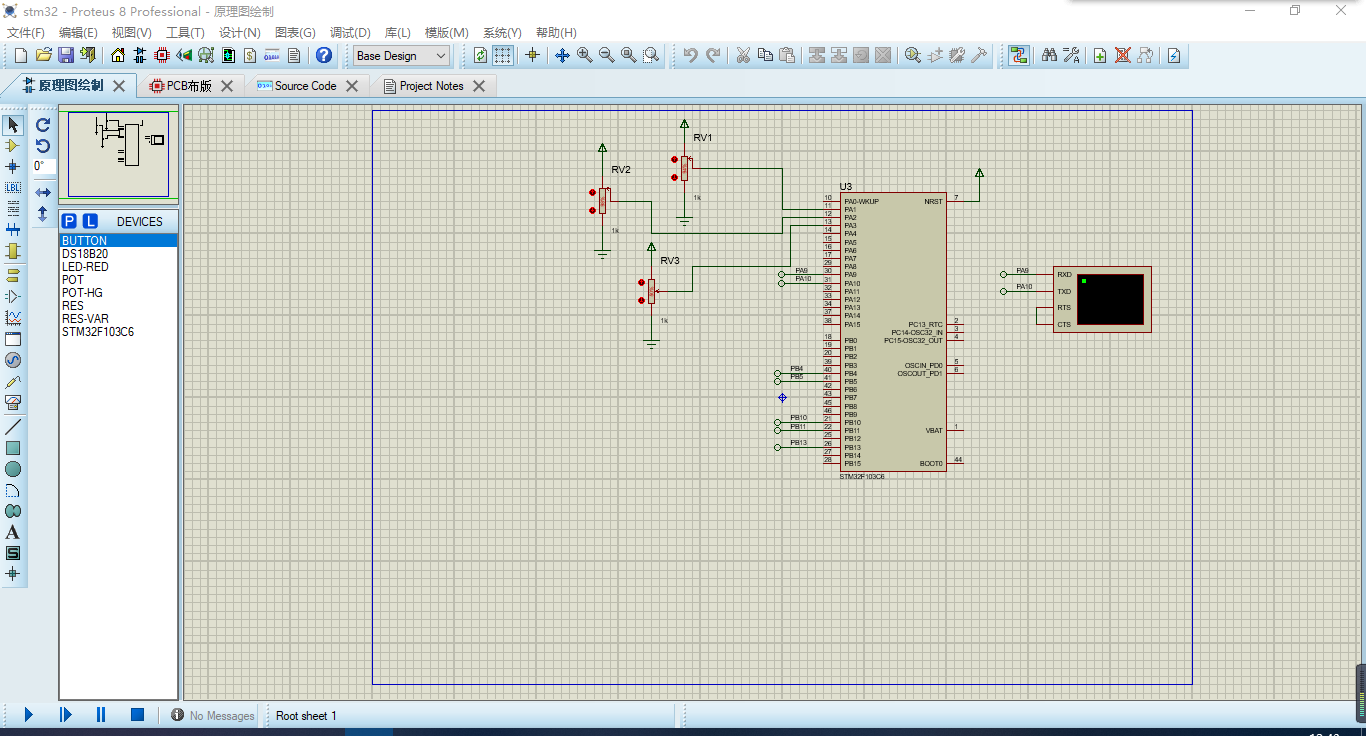Viewport: 1366px width, 736px height.
Task: Select the Terminals Mode tool
Action: point(13,275)
